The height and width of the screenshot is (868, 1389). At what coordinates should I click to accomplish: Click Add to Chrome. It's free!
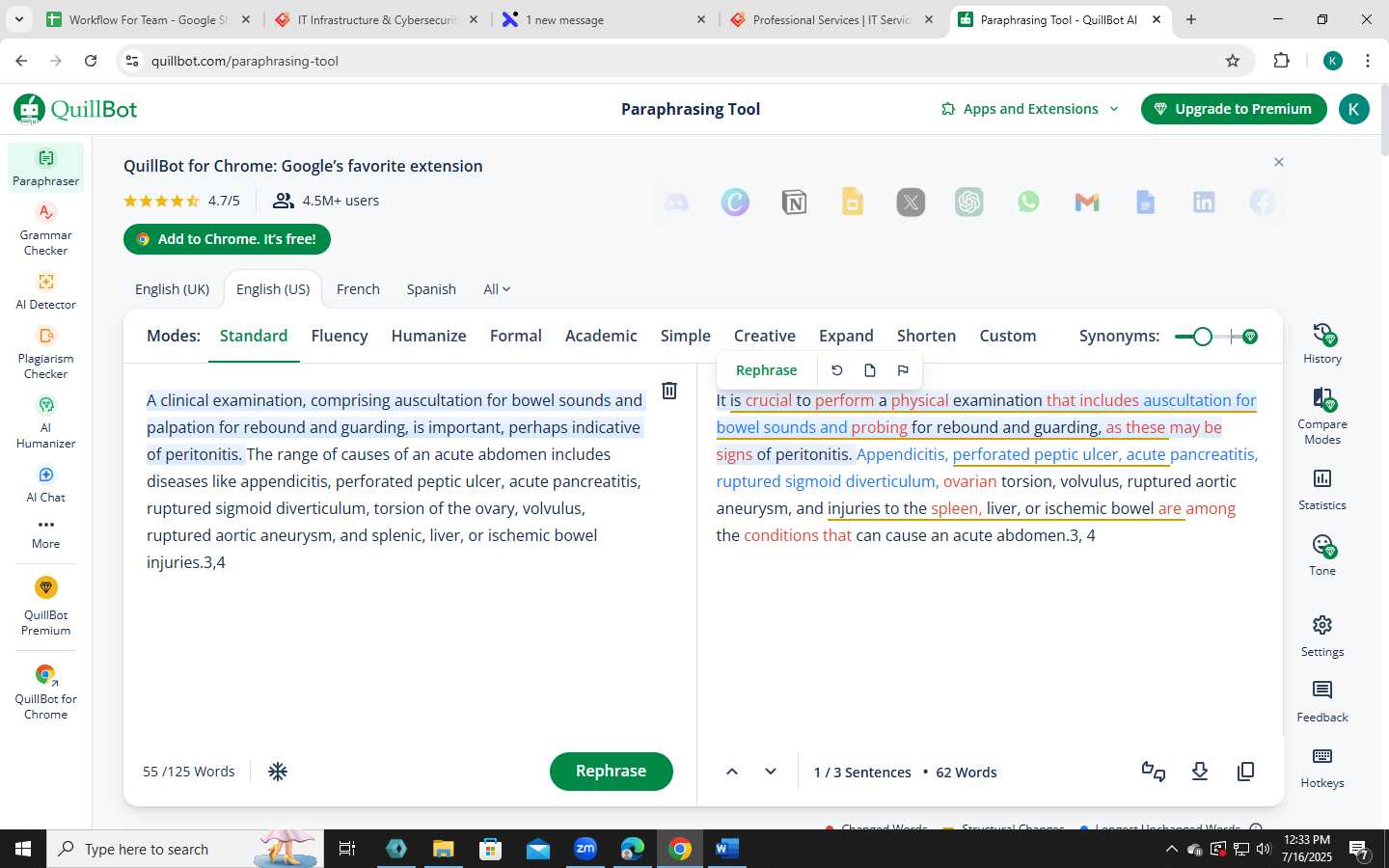[x=227, y=239]
